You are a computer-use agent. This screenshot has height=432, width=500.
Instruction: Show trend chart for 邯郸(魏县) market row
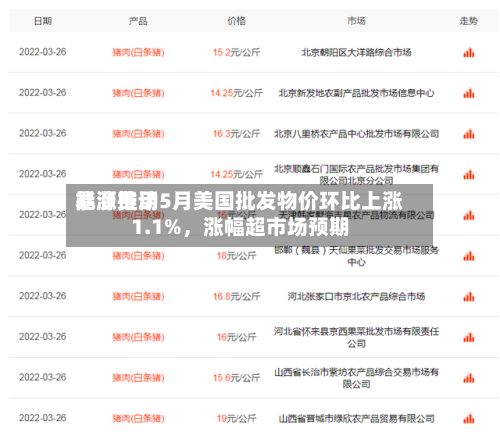point(468,256)
